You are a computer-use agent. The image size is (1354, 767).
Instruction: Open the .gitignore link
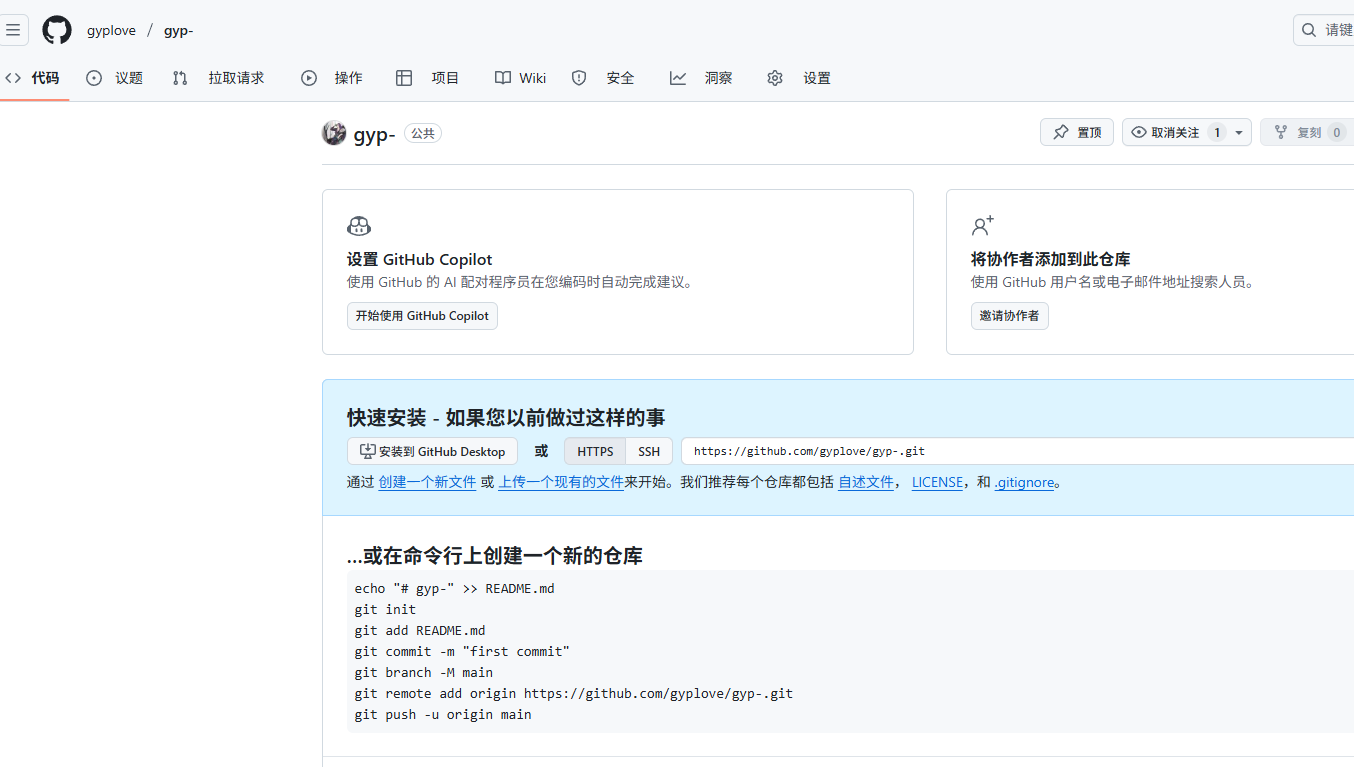pos(1024,482)
